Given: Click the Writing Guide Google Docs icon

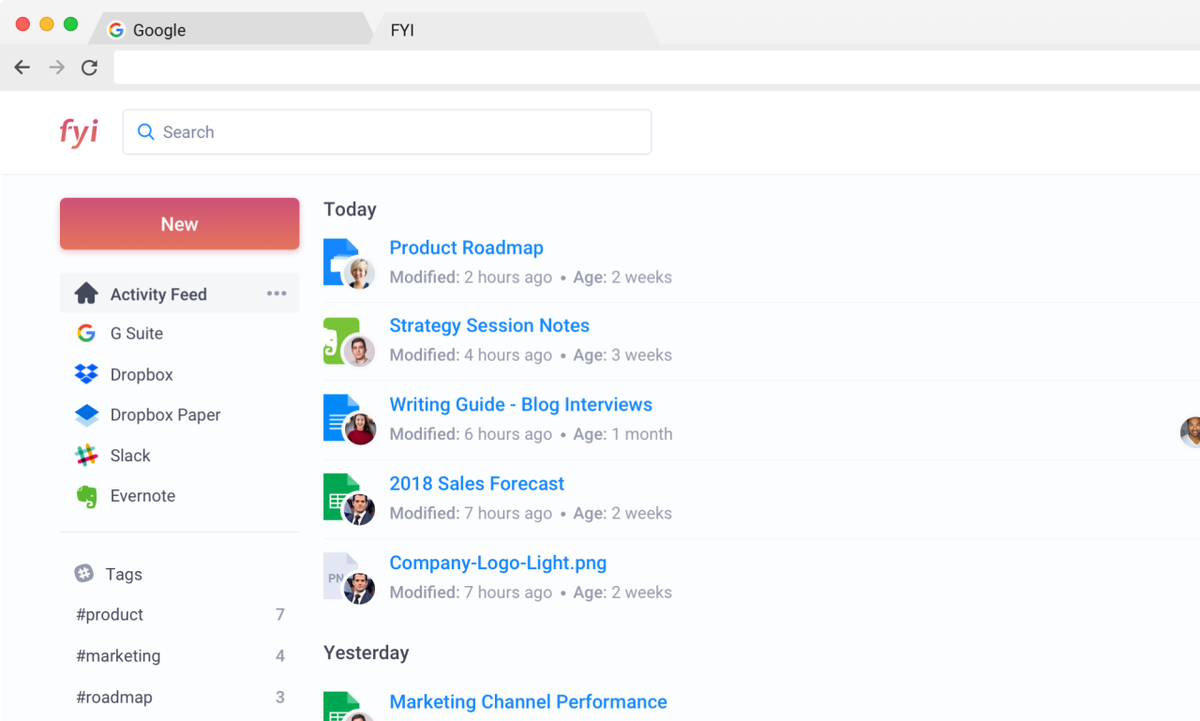Looking at the screenshot, I should pyautogui.click(x=341, y=418).
